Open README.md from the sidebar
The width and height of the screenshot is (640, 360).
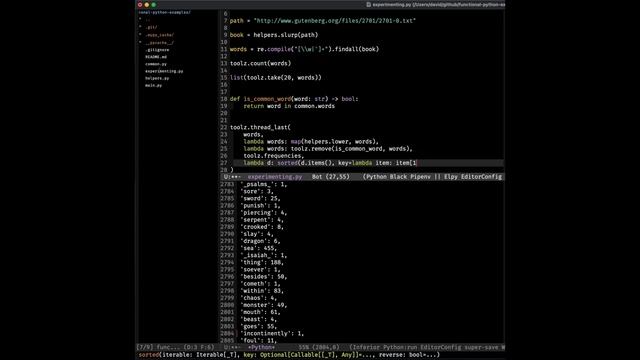point(156,57)
